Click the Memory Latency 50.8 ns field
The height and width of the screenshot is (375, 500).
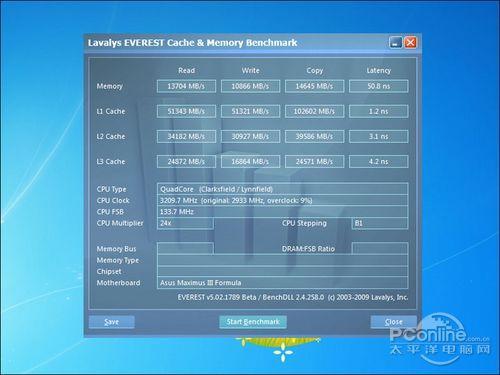(379, 86)
